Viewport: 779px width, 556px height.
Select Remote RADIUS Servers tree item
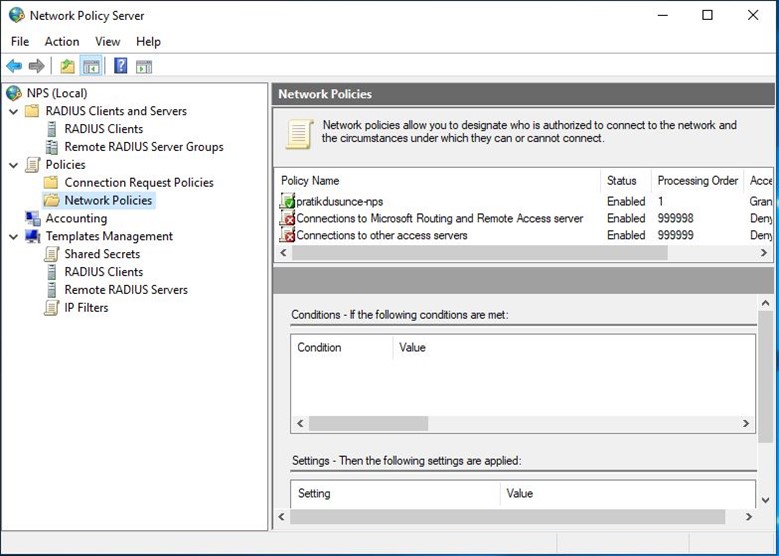126,290
